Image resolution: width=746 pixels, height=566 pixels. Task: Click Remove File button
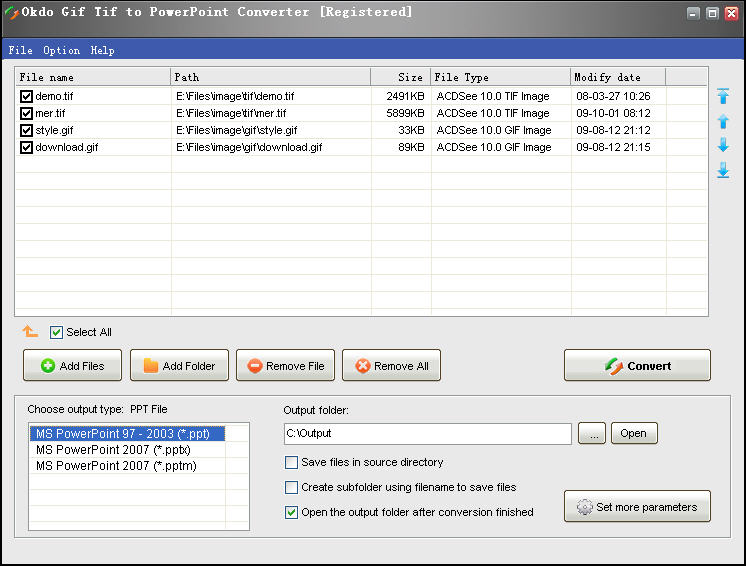point(285,366)
